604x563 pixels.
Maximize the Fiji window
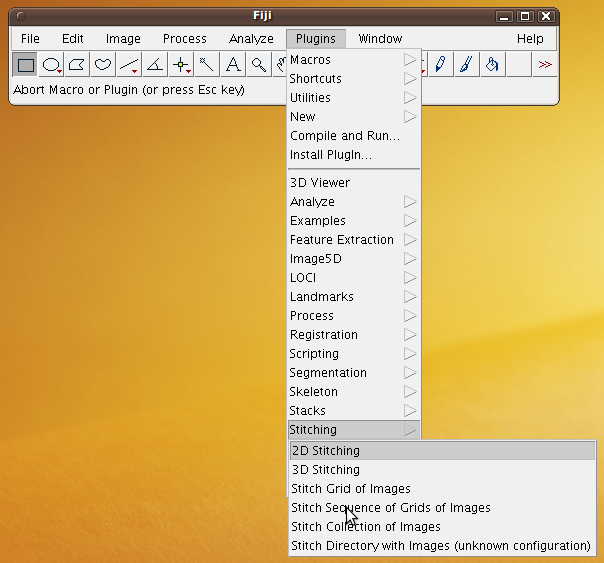525,16
